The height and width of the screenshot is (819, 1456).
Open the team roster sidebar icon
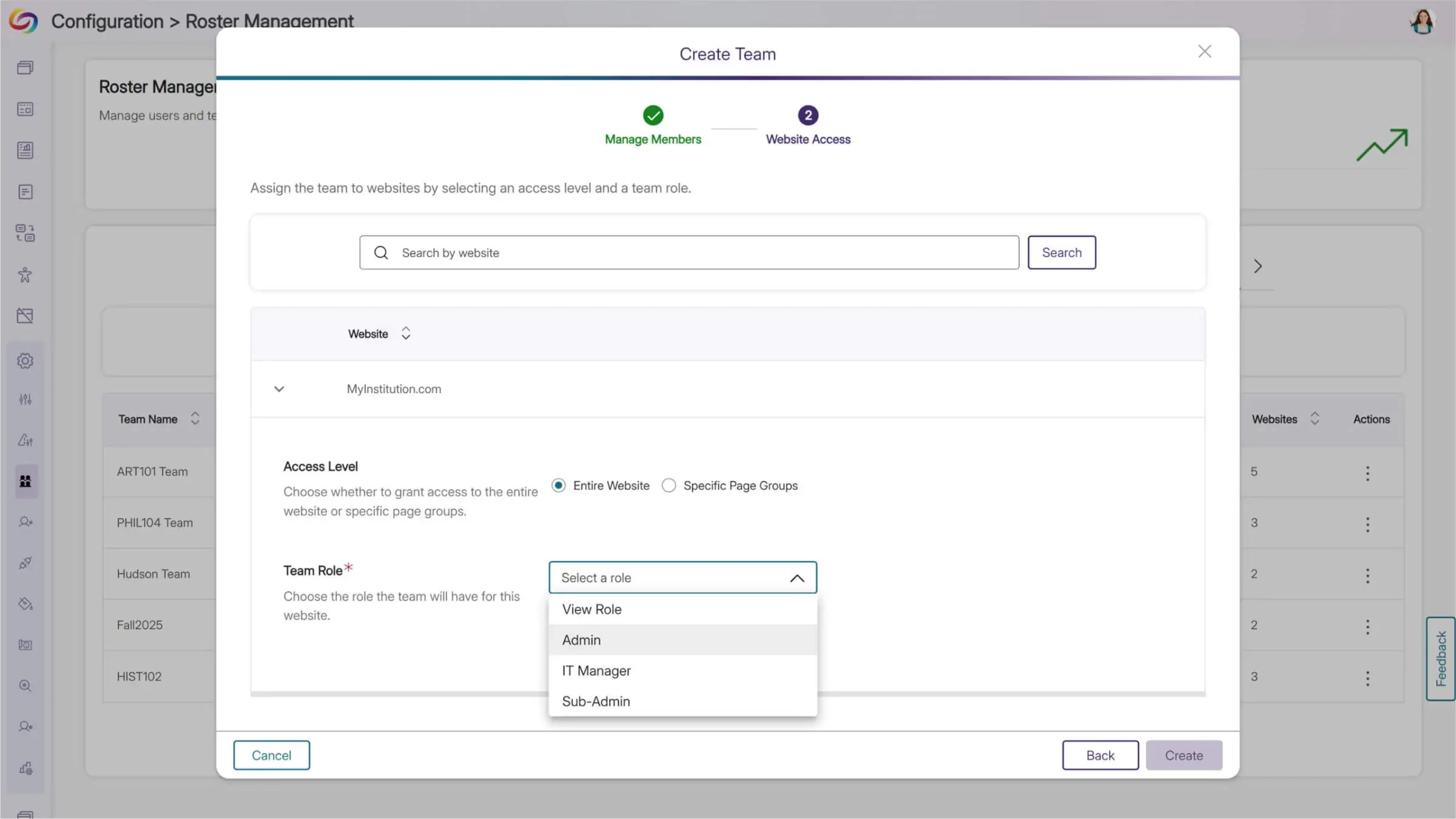[25, 481]
